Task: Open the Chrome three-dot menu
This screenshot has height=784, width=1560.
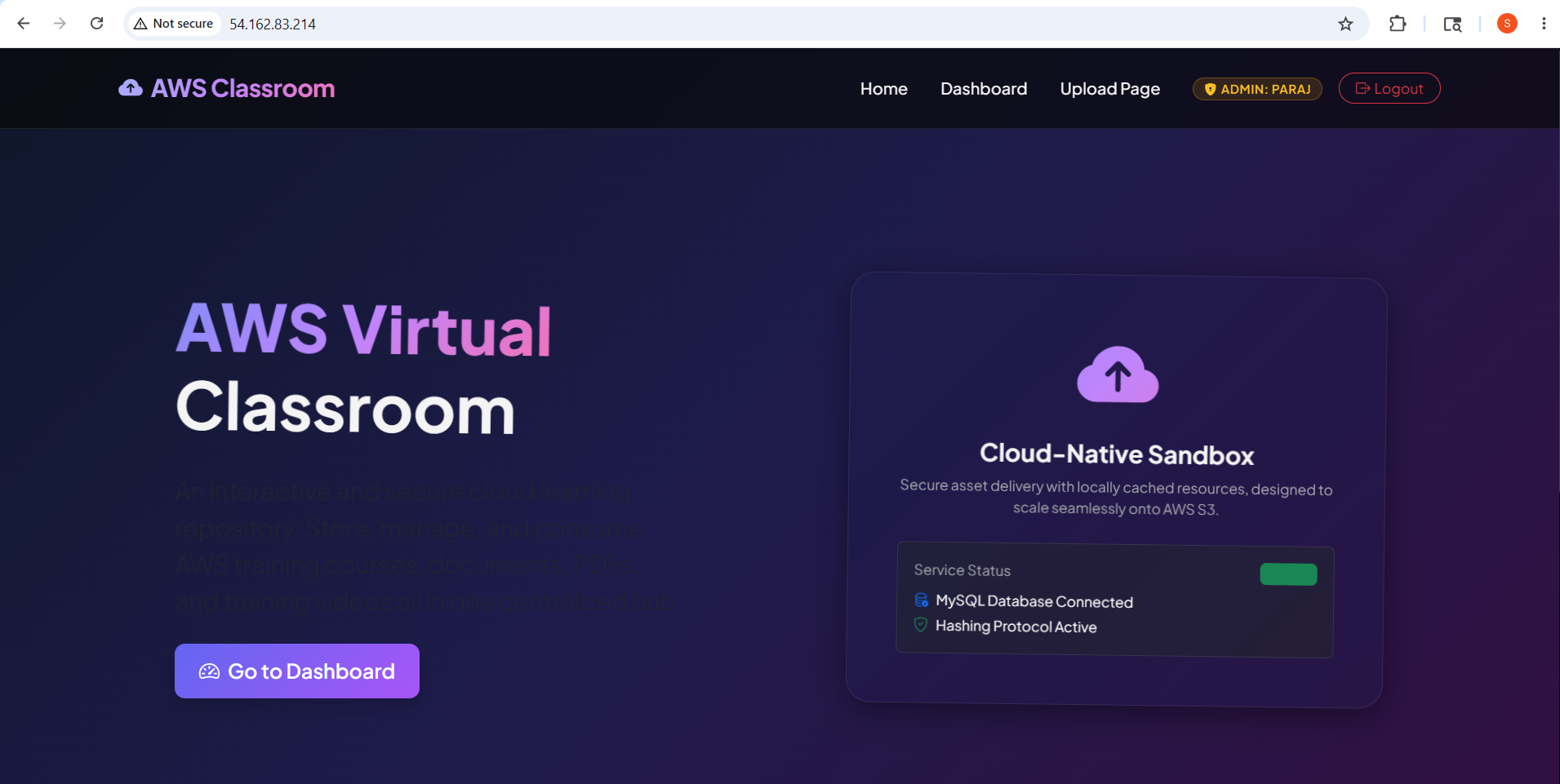Action: click(x=1544, y=24)
